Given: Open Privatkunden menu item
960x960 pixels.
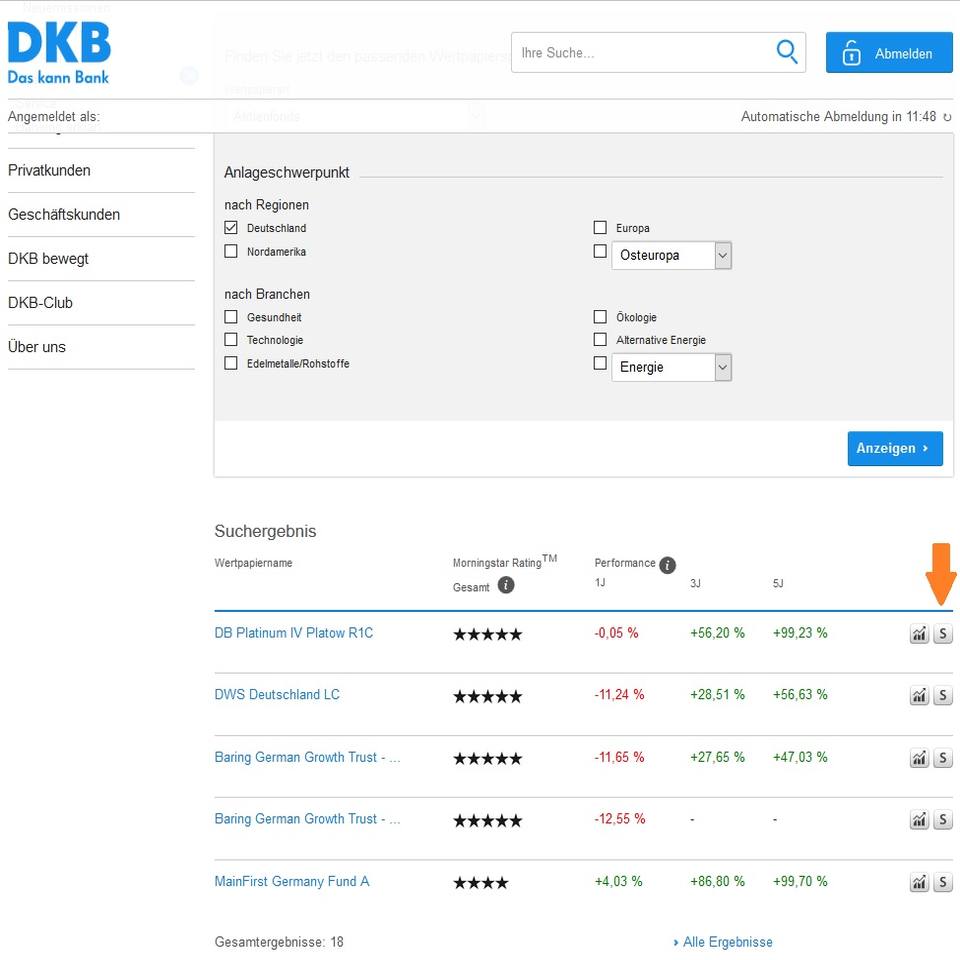Looking at the screenshot, I should click(x=49, y=170).
